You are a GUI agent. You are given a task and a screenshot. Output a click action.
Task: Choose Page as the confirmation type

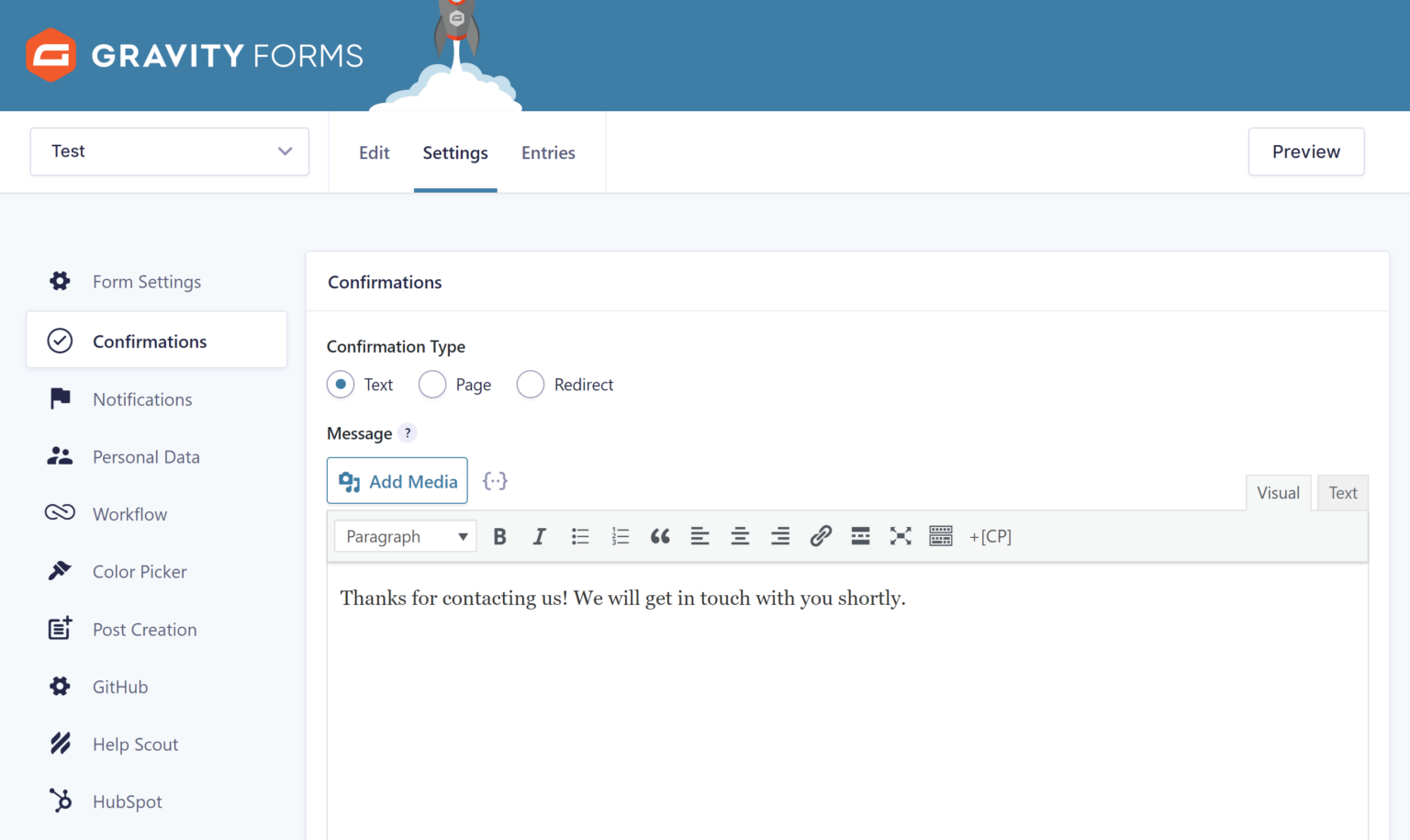pyautogui.click(x=431, y=384)
